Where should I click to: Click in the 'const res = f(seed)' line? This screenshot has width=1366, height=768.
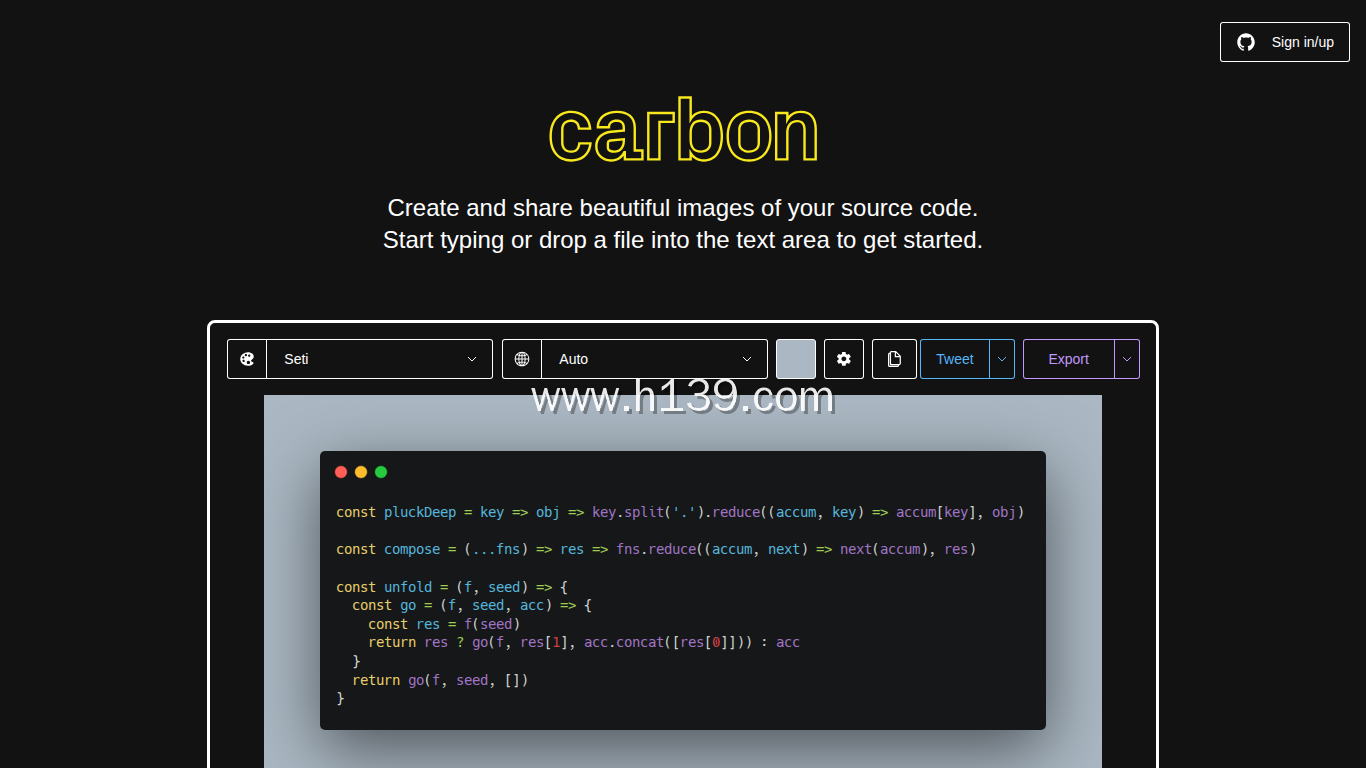[444, 624]
